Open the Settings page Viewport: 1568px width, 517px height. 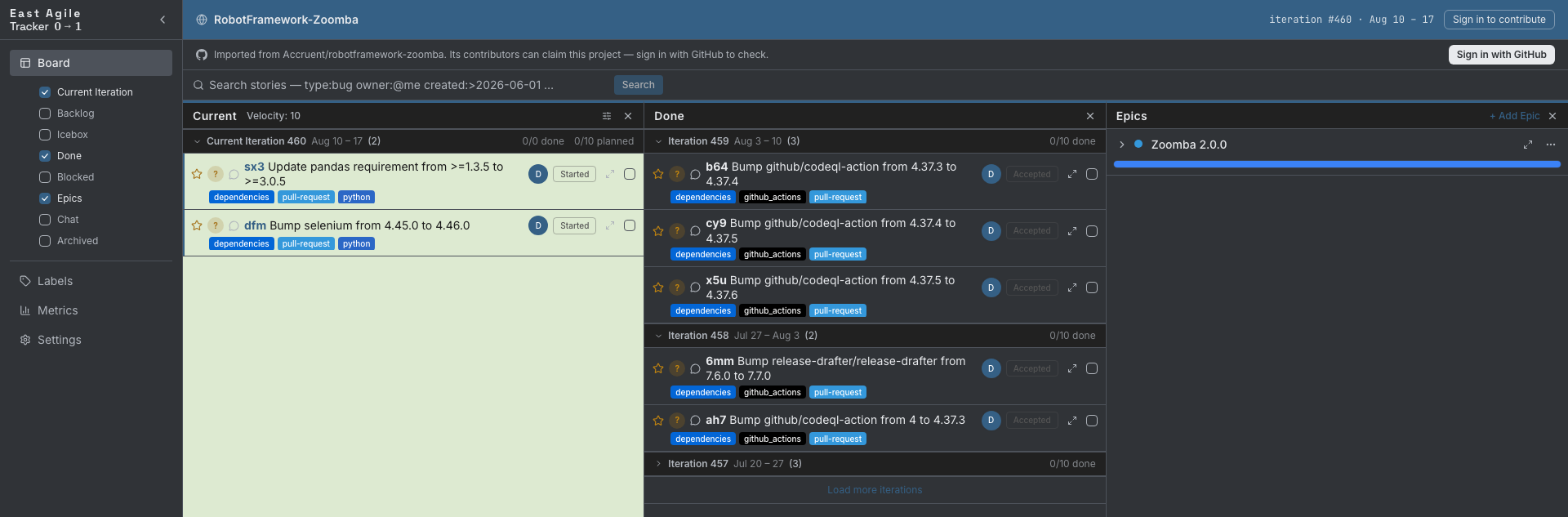tap(91, 340)
